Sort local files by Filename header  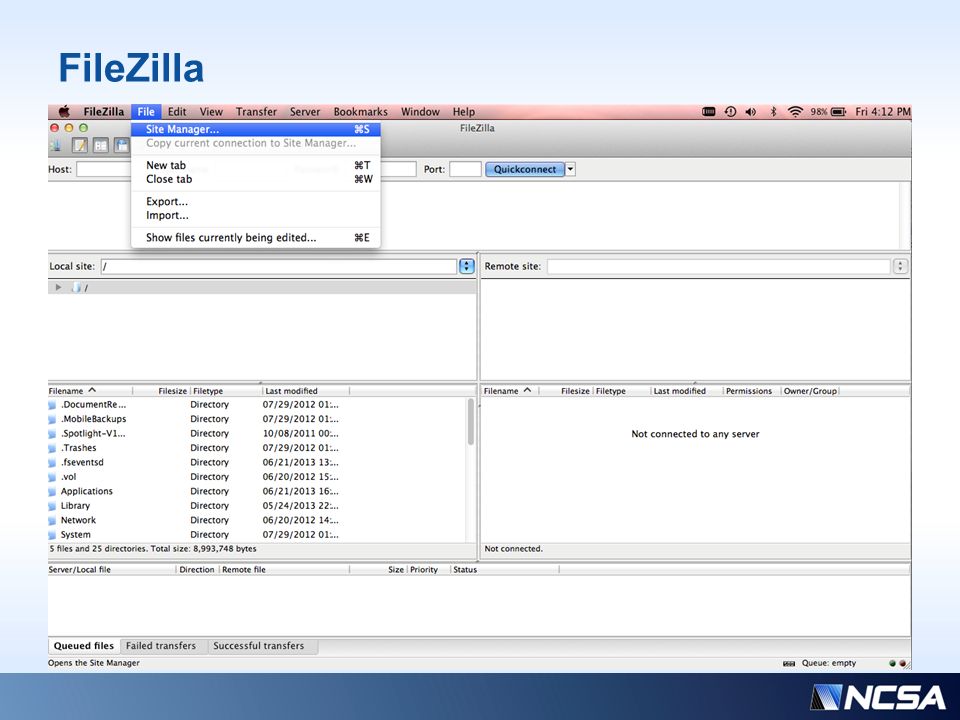90,391
